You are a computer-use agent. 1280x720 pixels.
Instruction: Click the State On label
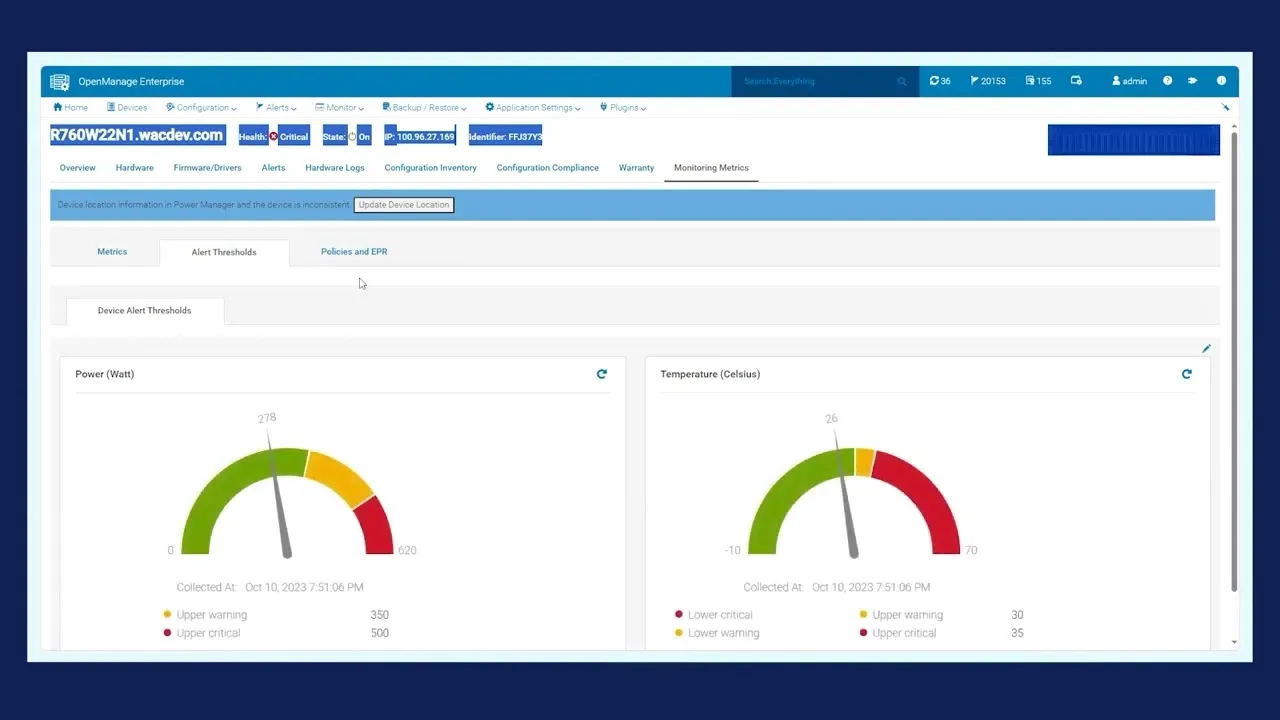tap(346, 137)
